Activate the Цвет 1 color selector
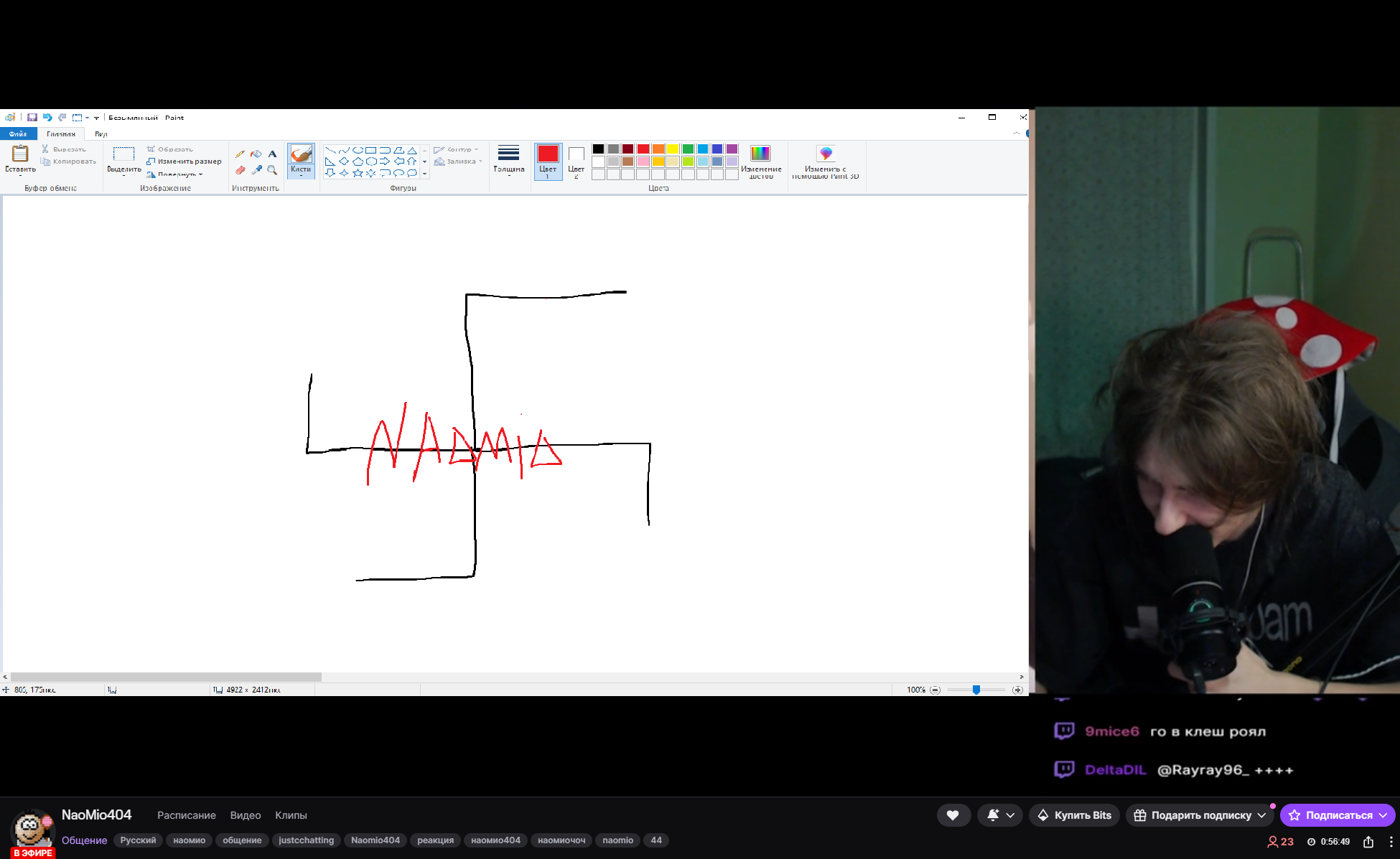1400x859 pixels. click(x=548, y=161)
